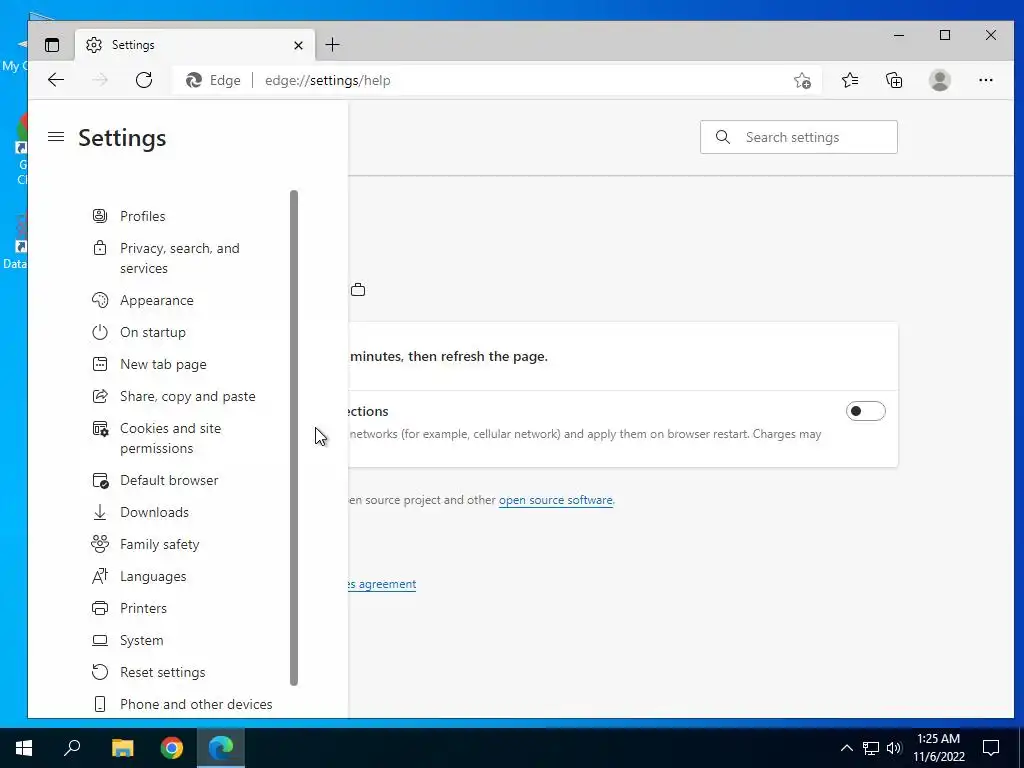
Task: Click the Reset settings circular arrow icon
Action: tap(100, 671)
